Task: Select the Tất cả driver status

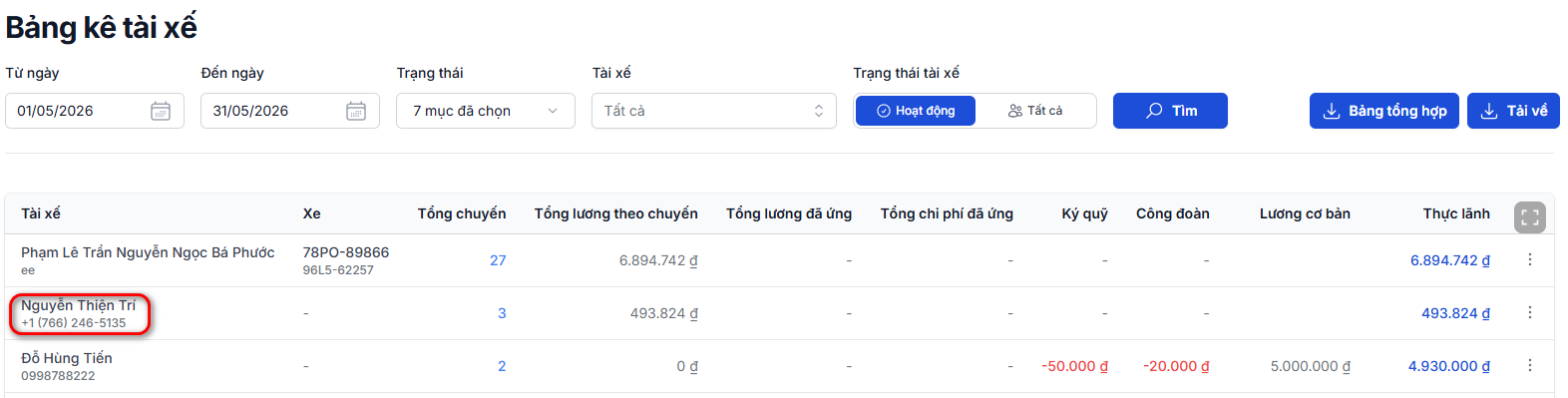Action: coord(1035,111)
